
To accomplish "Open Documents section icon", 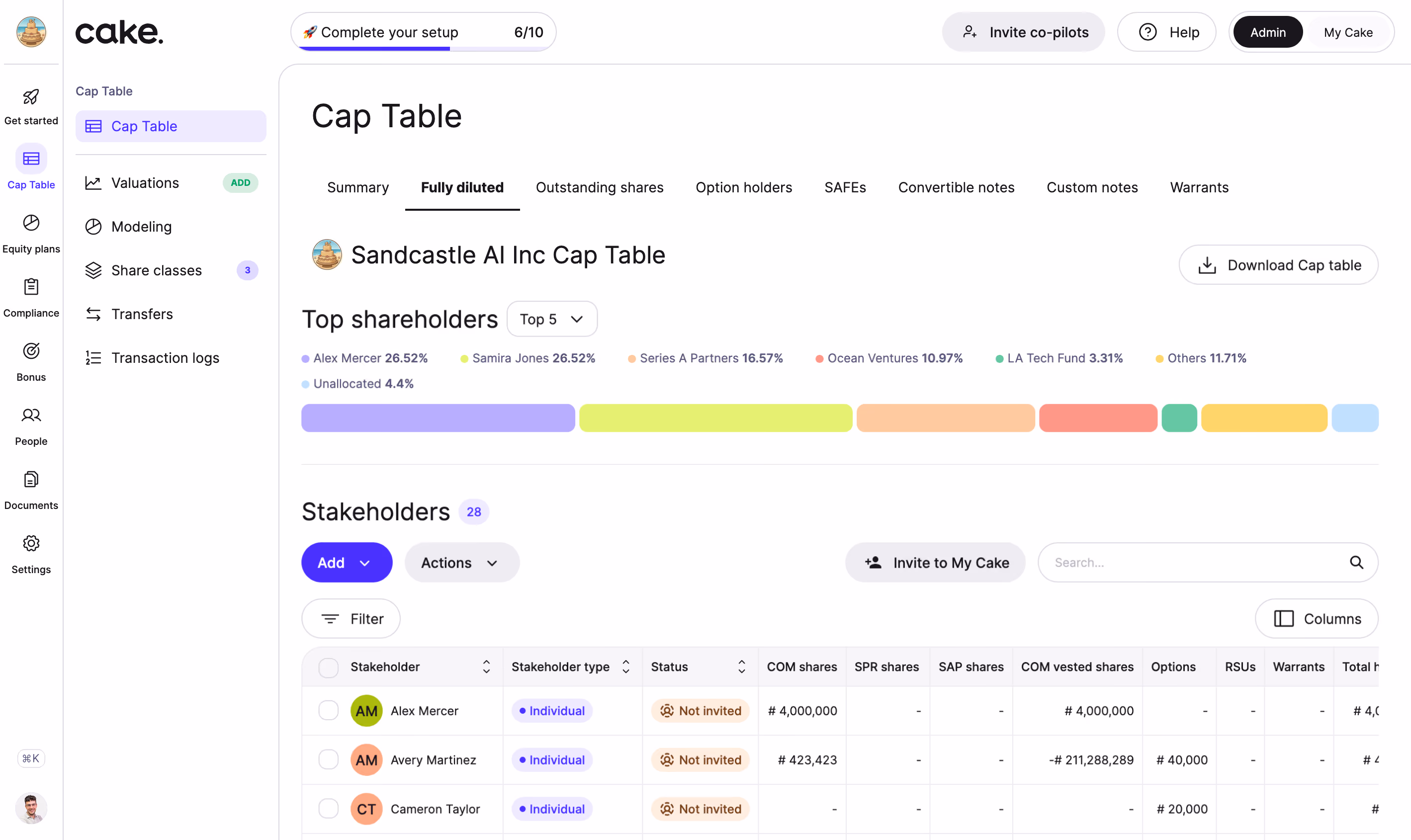I will point(31,480).
